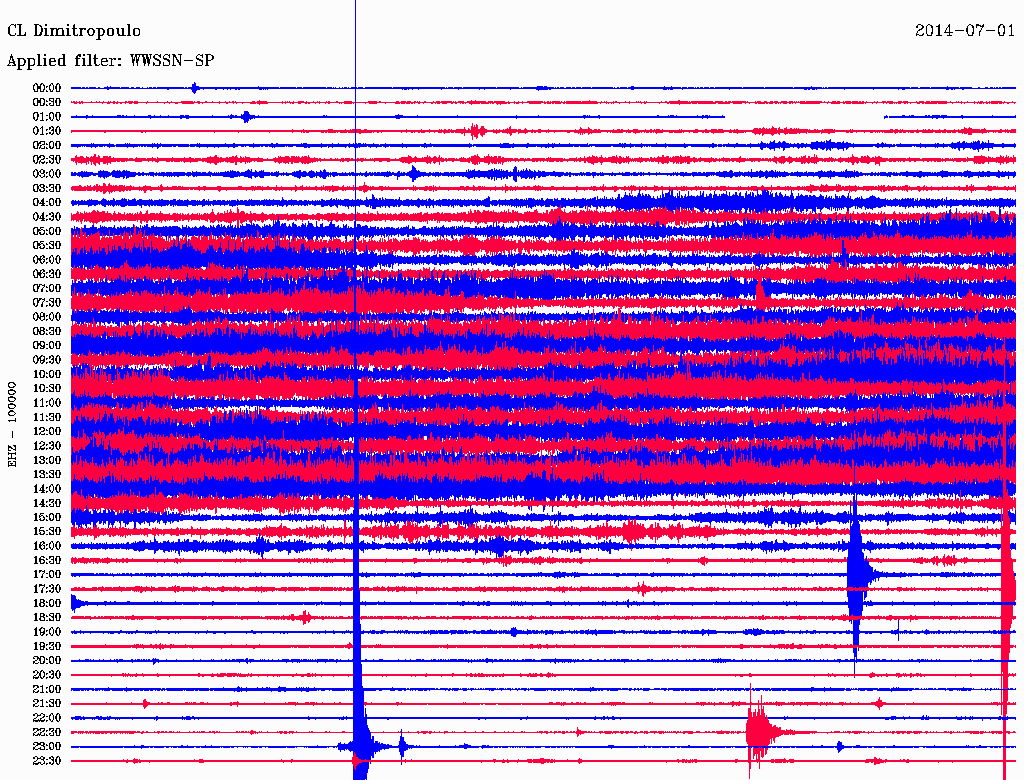Click the '11:00' time label

47,403
